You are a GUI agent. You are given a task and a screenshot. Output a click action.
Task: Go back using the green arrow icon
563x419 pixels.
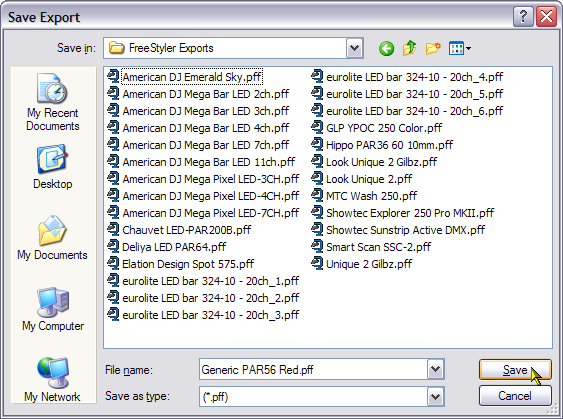[x=386, y=48]
